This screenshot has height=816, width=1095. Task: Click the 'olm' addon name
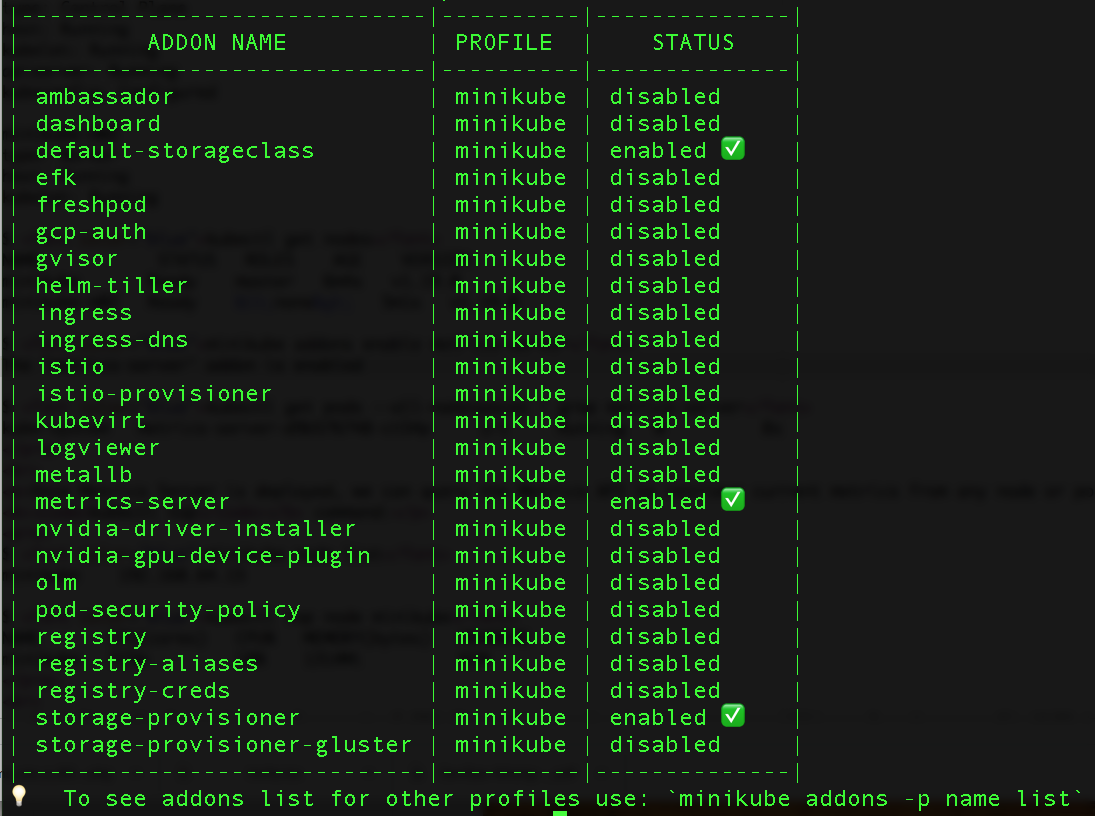56,583
